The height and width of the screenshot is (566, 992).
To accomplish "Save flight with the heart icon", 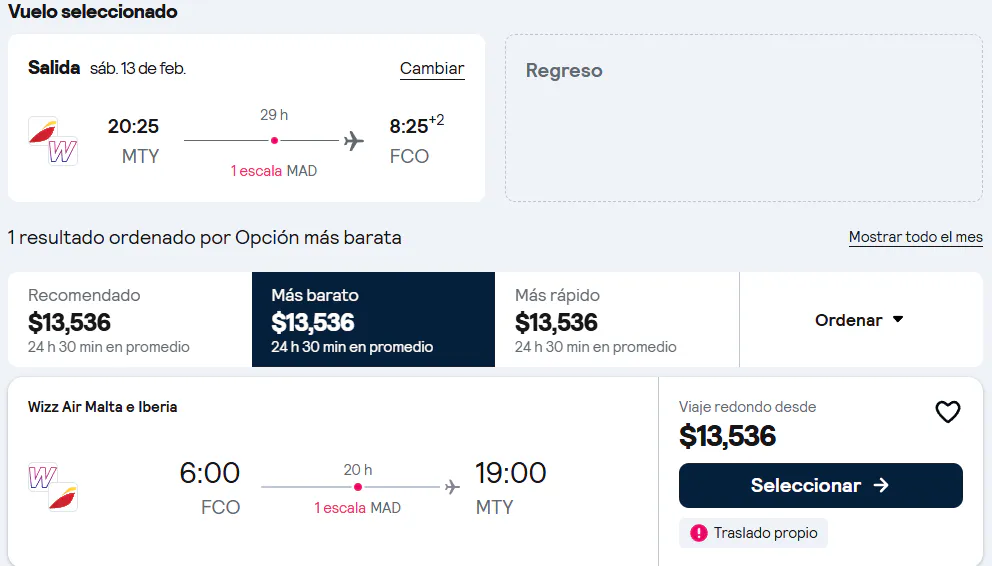I will tap(947, 412).
